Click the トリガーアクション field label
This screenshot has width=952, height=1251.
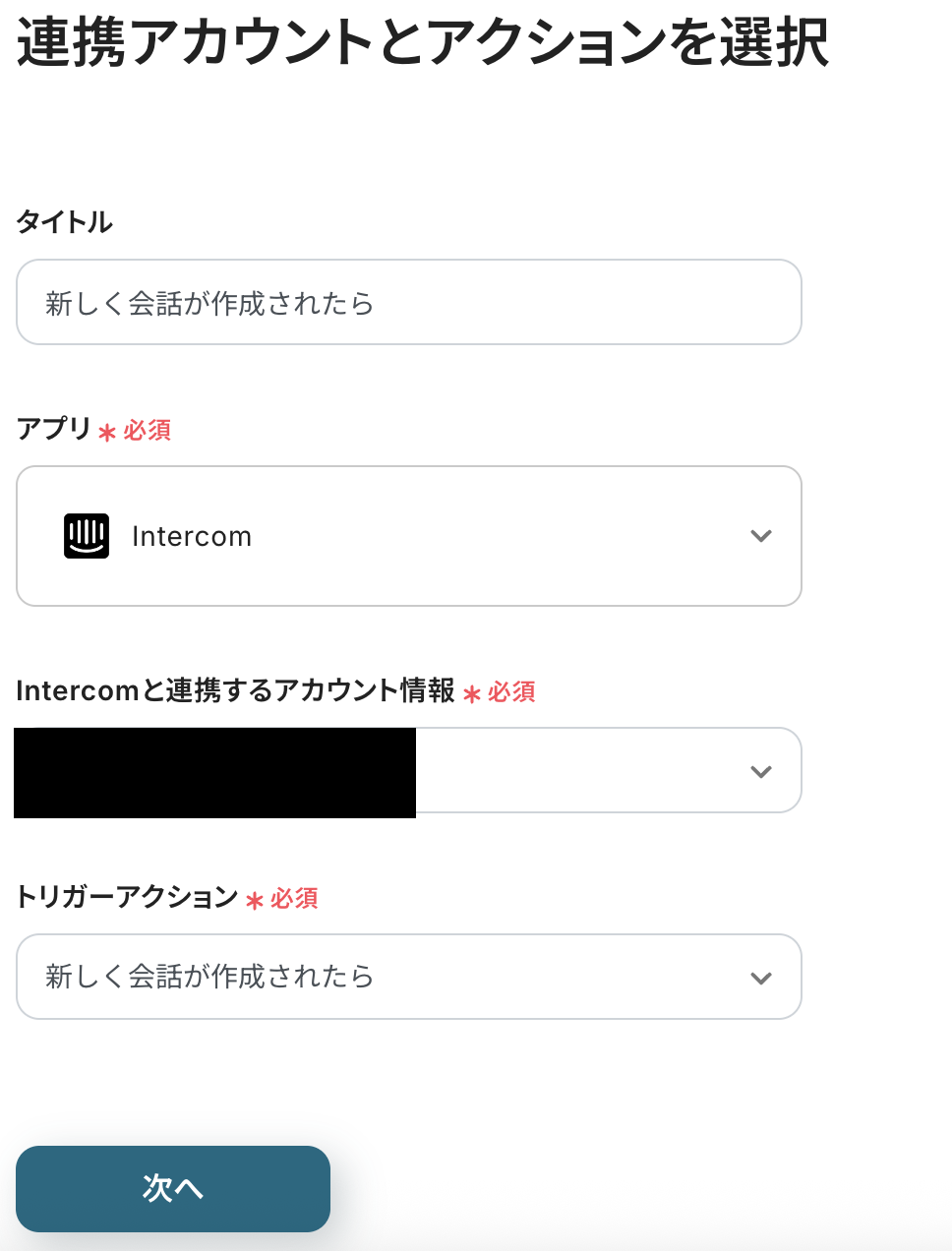[x=127, y=897]
